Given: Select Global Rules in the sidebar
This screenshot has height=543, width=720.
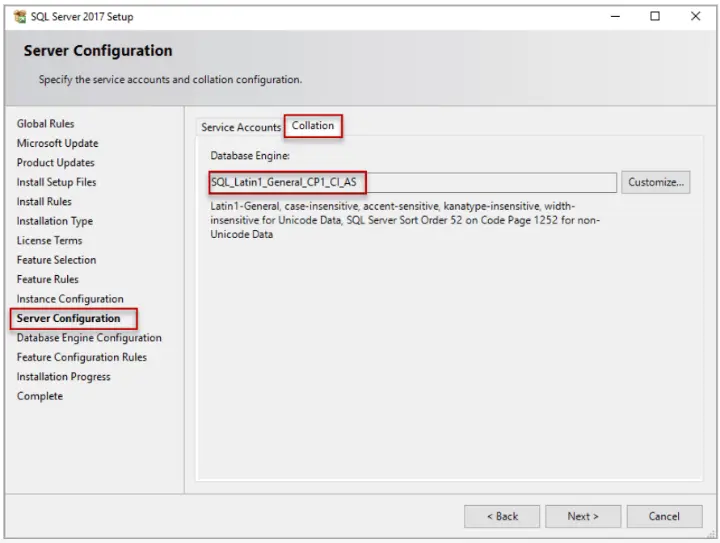Looking at the screenshot, I should (45, 123).
